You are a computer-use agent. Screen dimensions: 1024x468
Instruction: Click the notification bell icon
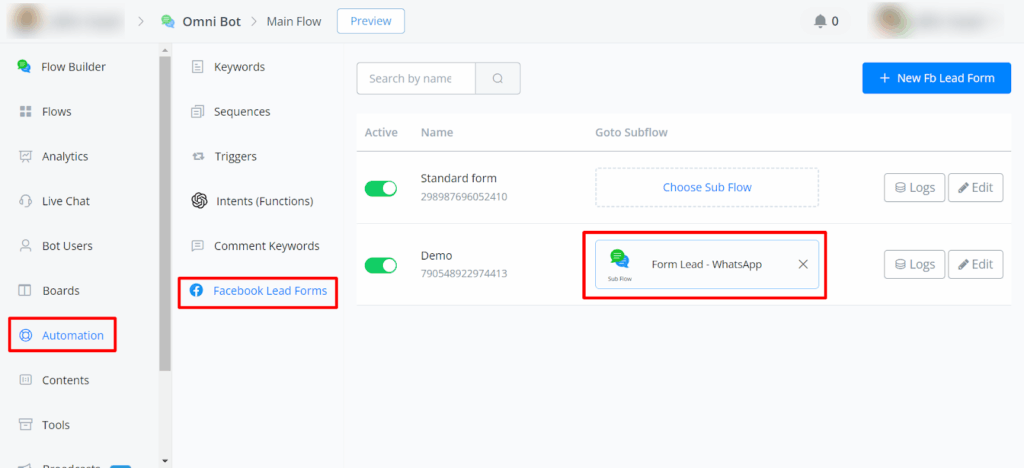point(820,21)
